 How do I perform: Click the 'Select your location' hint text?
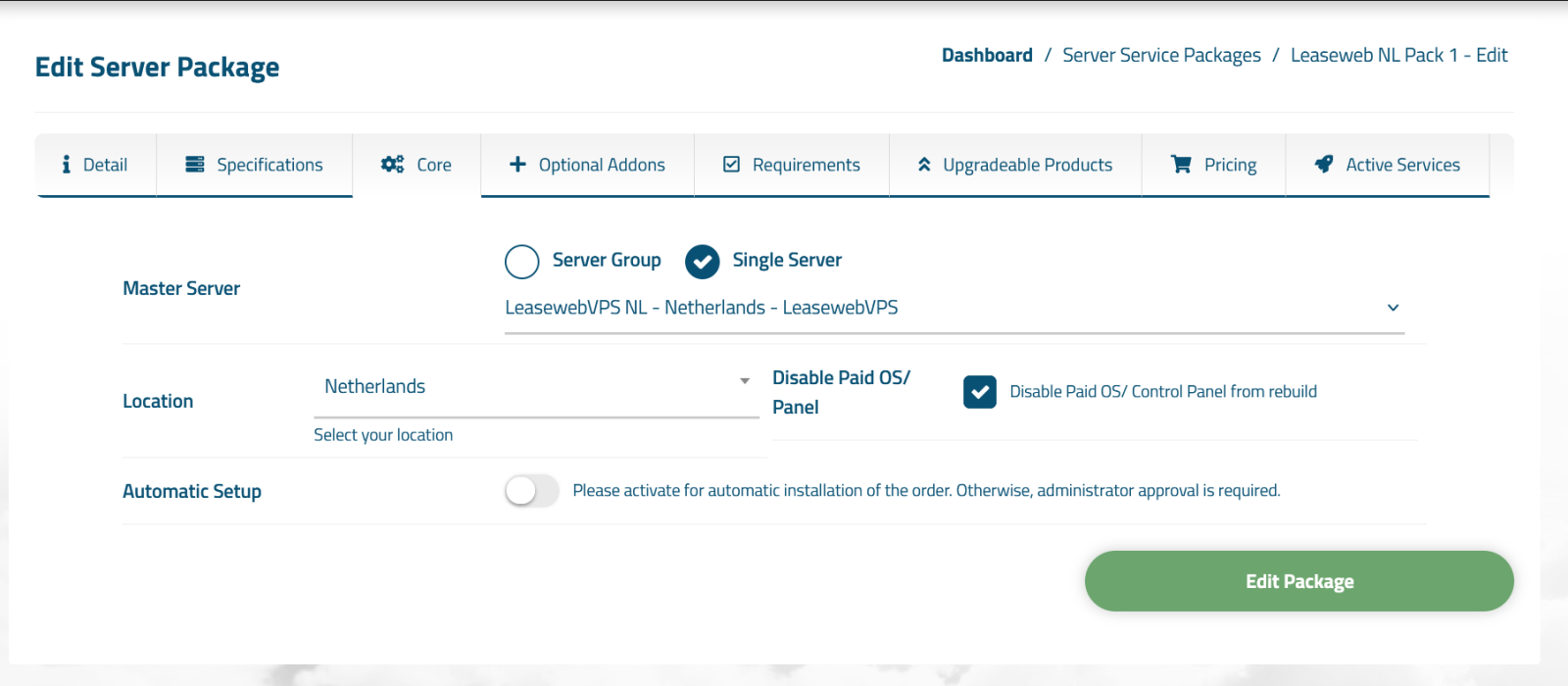click(383, 435)
